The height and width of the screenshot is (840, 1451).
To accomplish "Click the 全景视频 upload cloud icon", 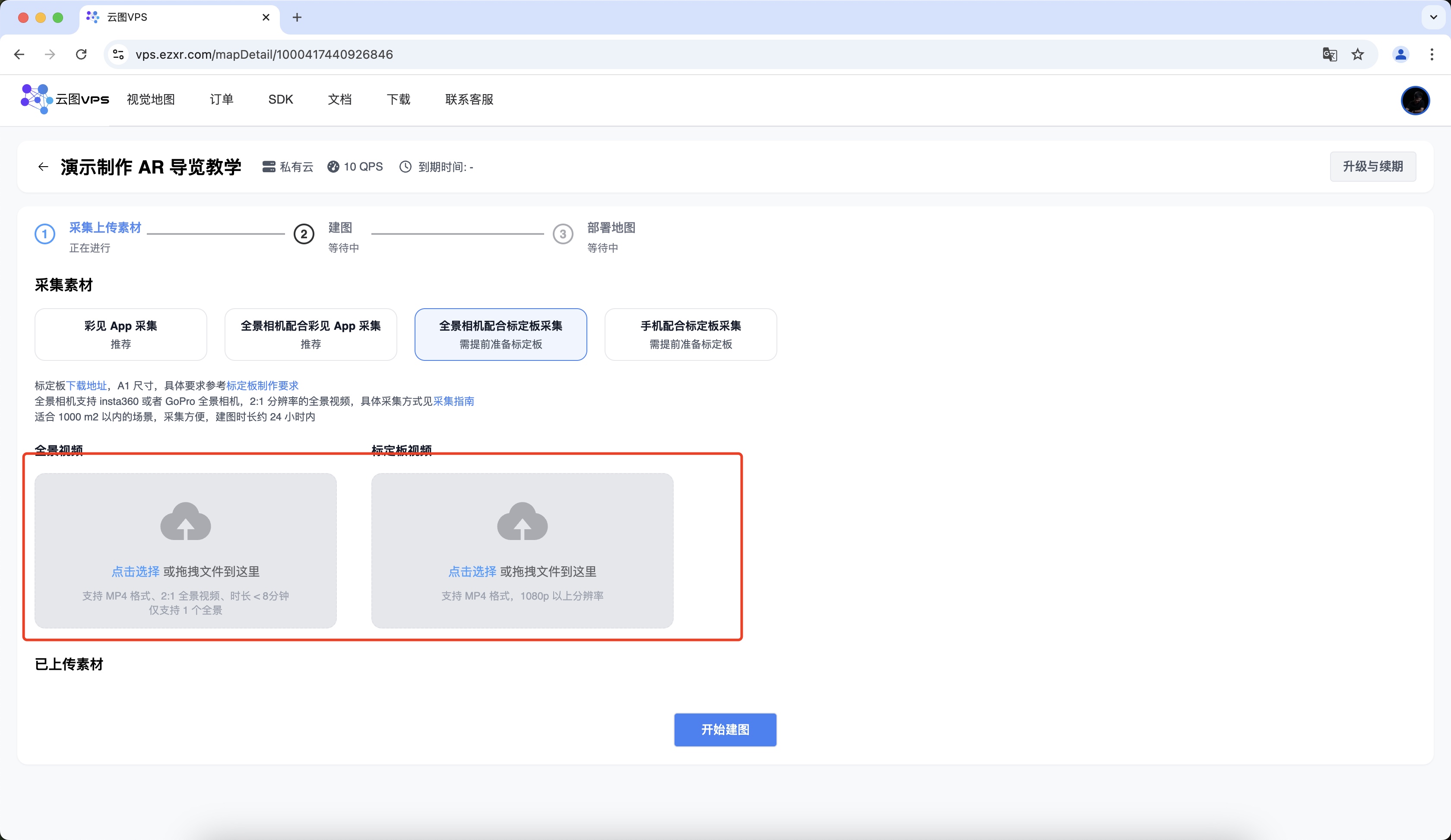I will pyautogui.click(x=185, y=521).
